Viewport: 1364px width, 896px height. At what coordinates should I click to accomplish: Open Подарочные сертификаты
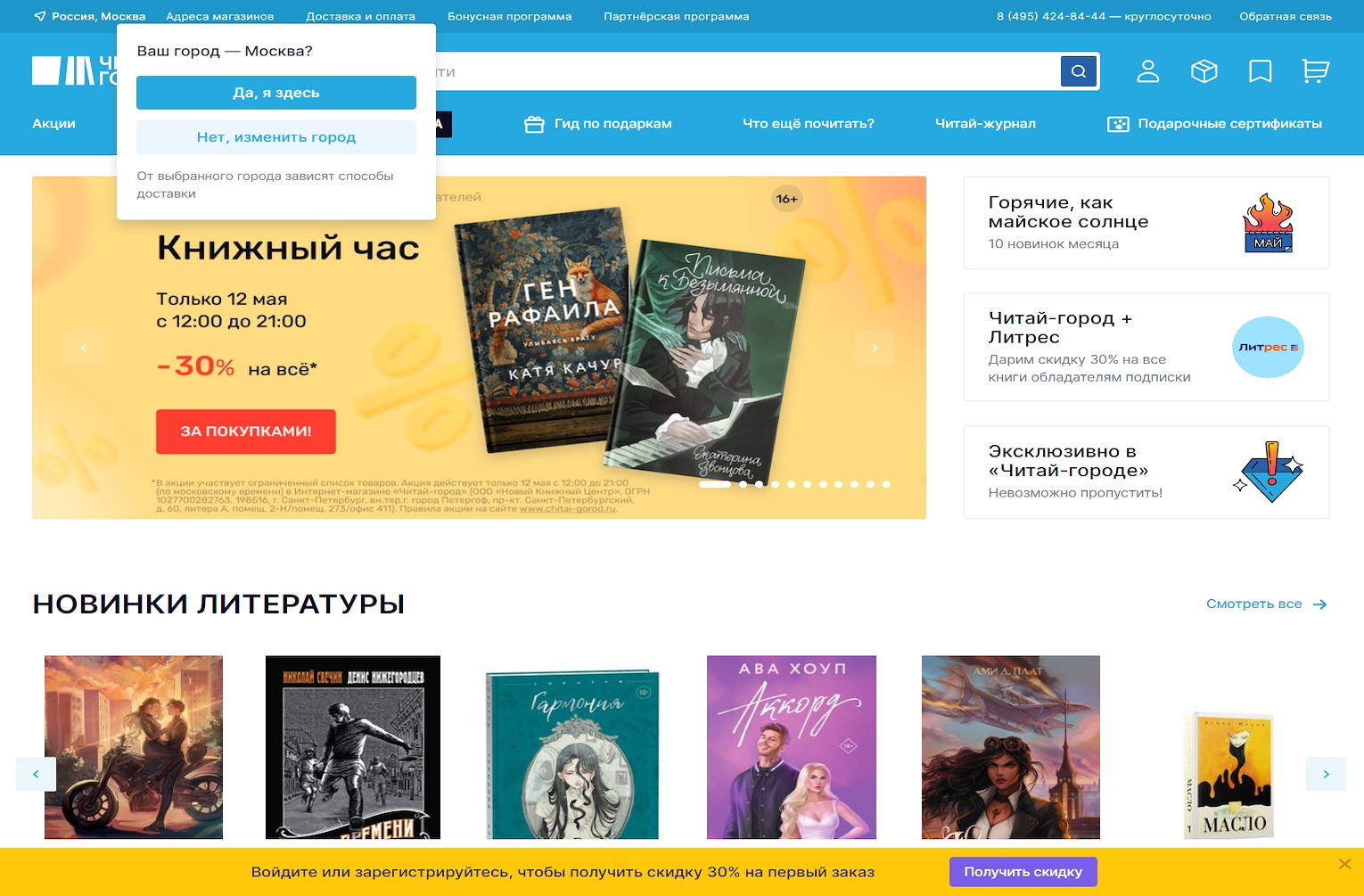pyautogui.click(x=1230, y=124)
